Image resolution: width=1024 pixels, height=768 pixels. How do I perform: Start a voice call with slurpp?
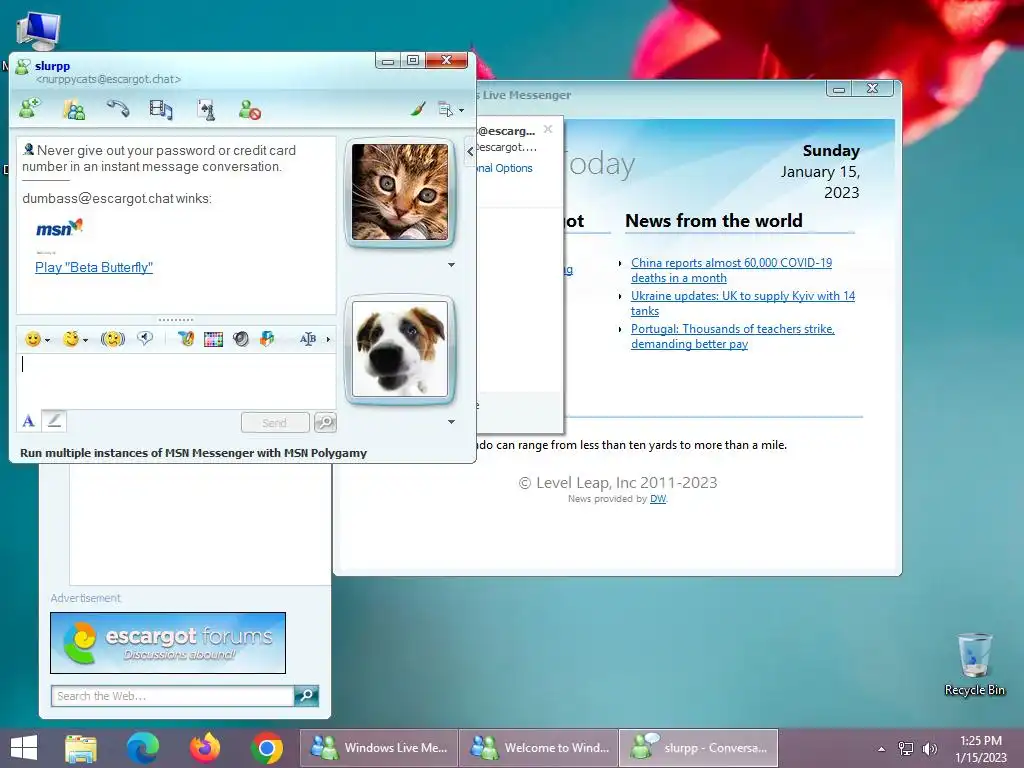pyautogui.click(x=118, y=108)
